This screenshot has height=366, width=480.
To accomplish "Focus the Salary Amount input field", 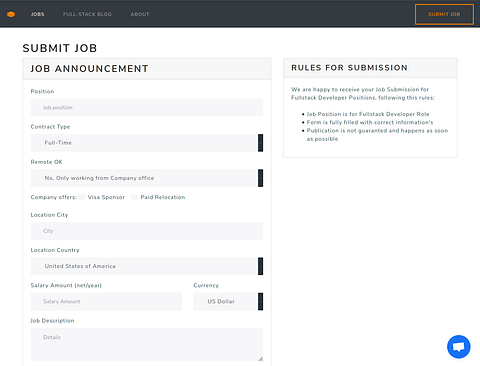I will click(106, 301).
